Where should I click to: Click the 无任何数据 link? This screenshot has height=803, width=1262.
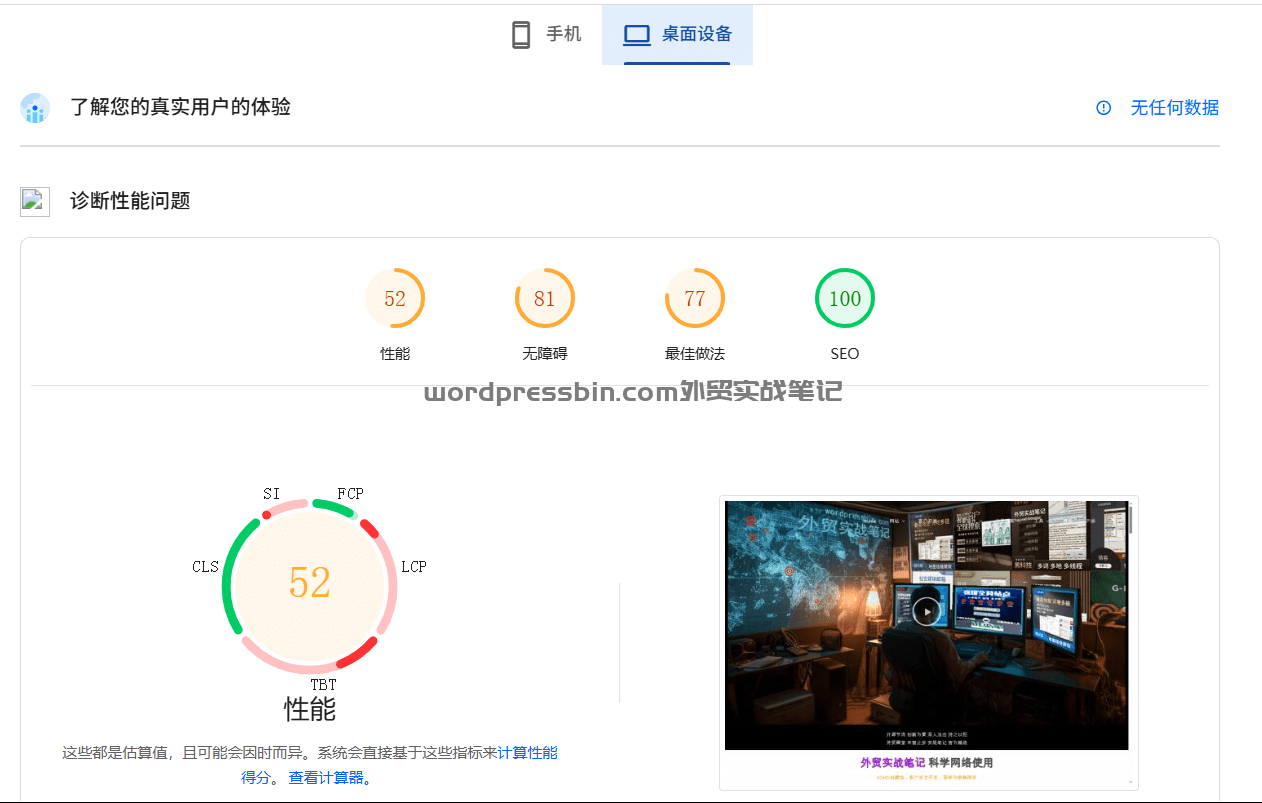point(1174,108)
